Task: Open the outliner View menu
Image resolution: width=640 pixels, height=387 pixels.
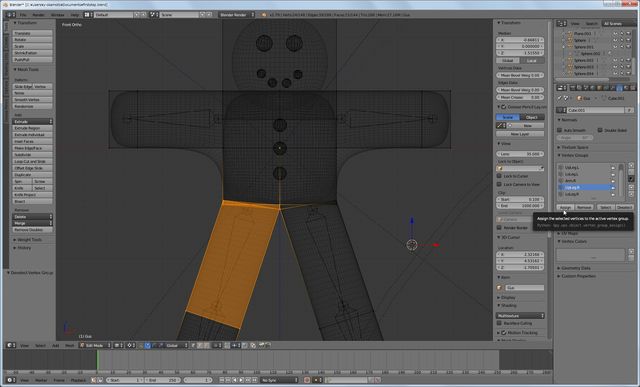Action: click(x=575, y=24)
